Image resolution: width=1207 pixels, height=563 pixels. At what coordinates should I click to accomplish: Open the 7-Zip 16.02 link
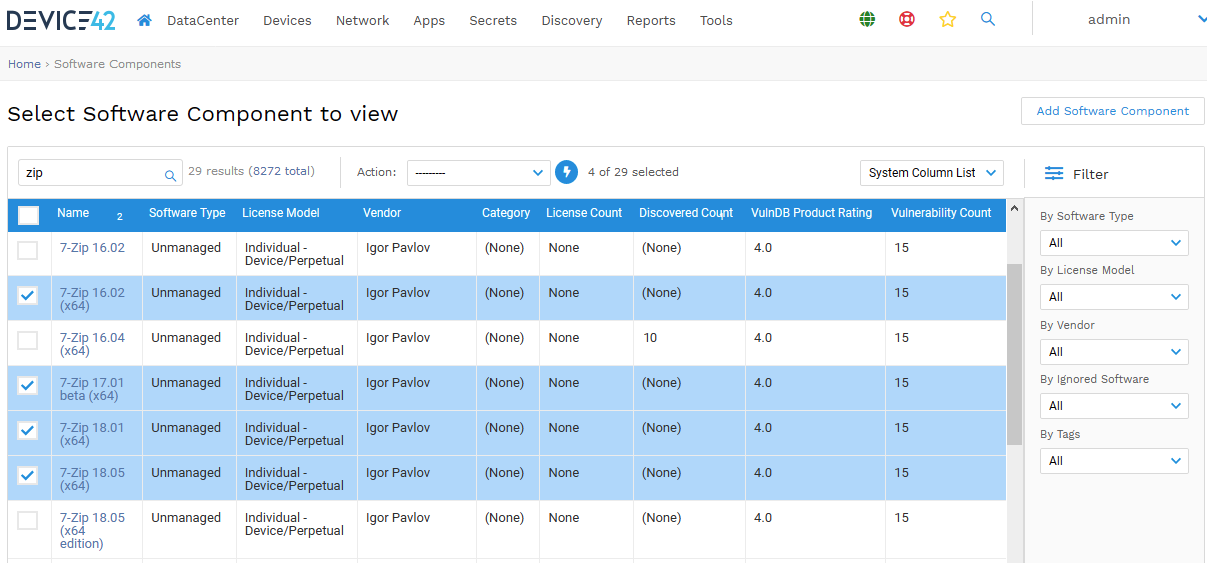tap(92, 248)
